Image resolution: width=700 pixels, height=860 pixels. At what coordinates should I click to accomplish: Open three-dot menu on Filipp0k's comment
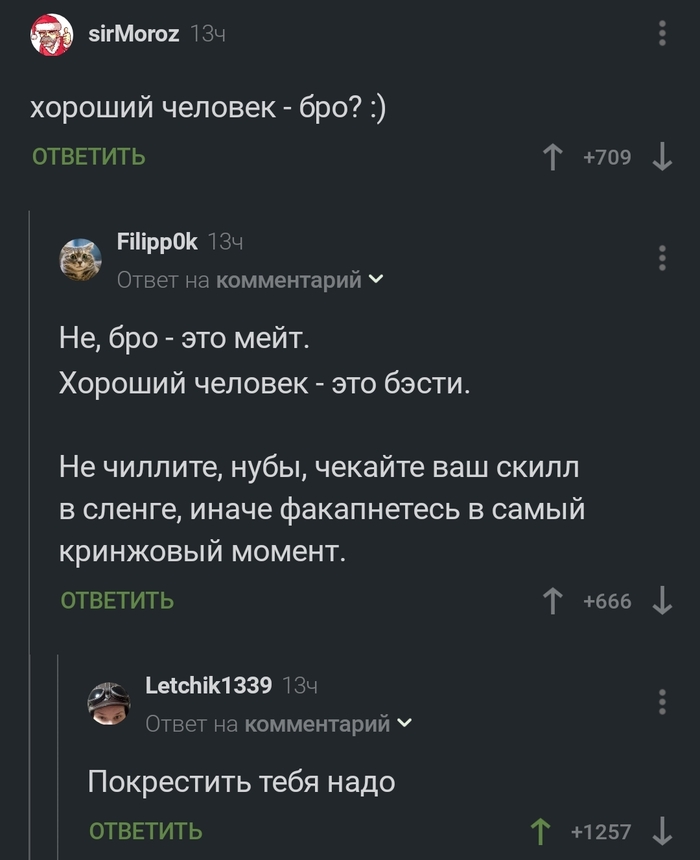point(662,257)
